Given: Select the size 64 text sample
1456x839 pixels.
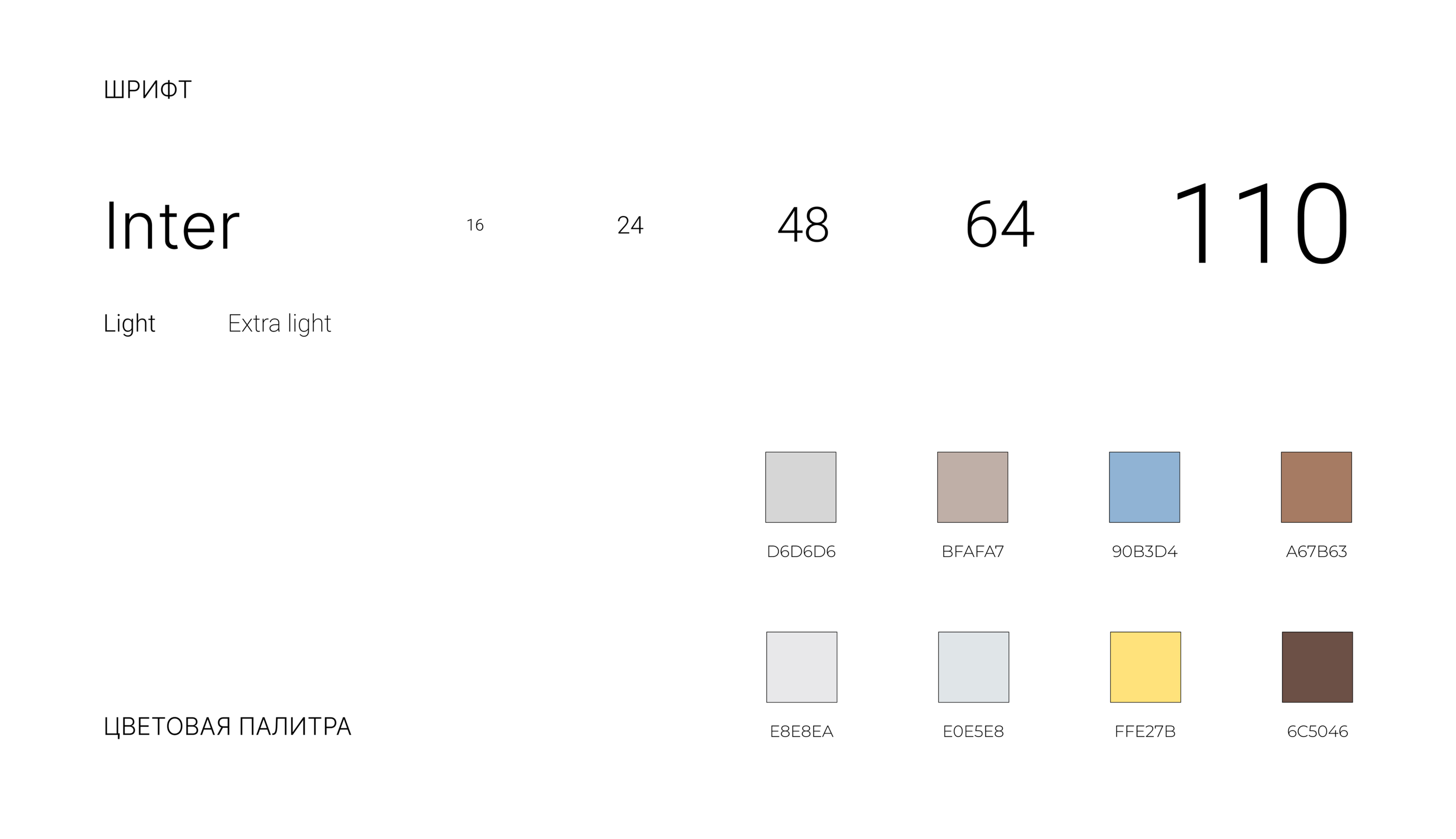Looking at the screenshot, I should click(1000, 224).
